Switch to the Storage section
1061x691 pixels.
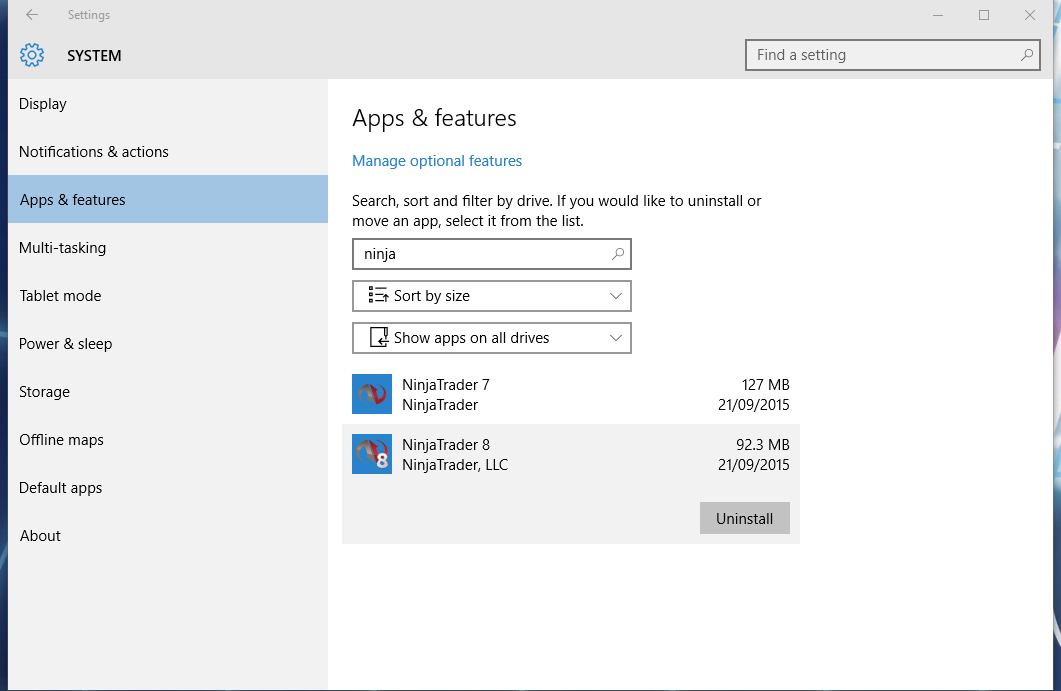tap(44, 392)
